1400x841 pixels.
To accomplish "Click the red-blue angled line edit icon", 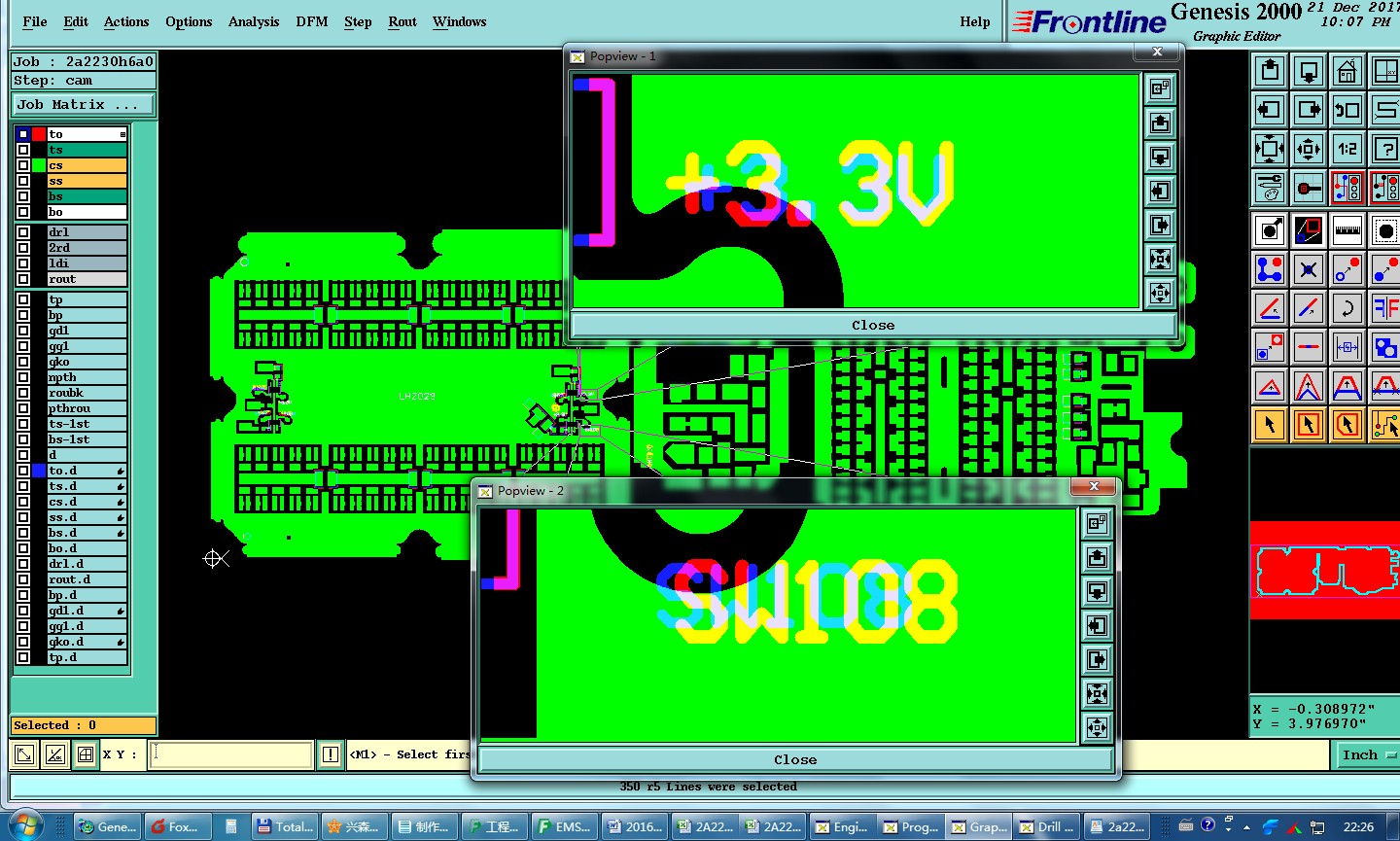I will click(x=1309, y=308).
